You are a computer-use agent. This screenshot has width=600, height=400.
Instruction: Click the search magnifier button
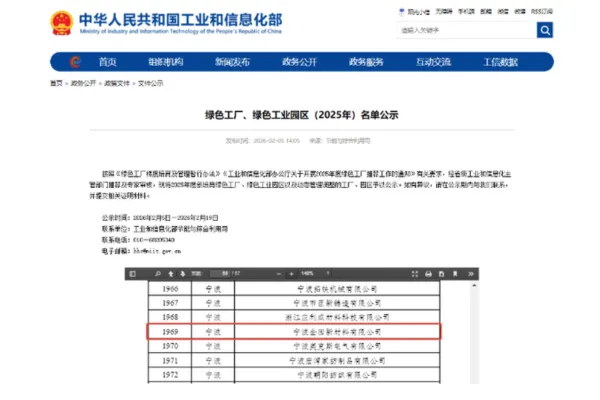pos(545,30)
